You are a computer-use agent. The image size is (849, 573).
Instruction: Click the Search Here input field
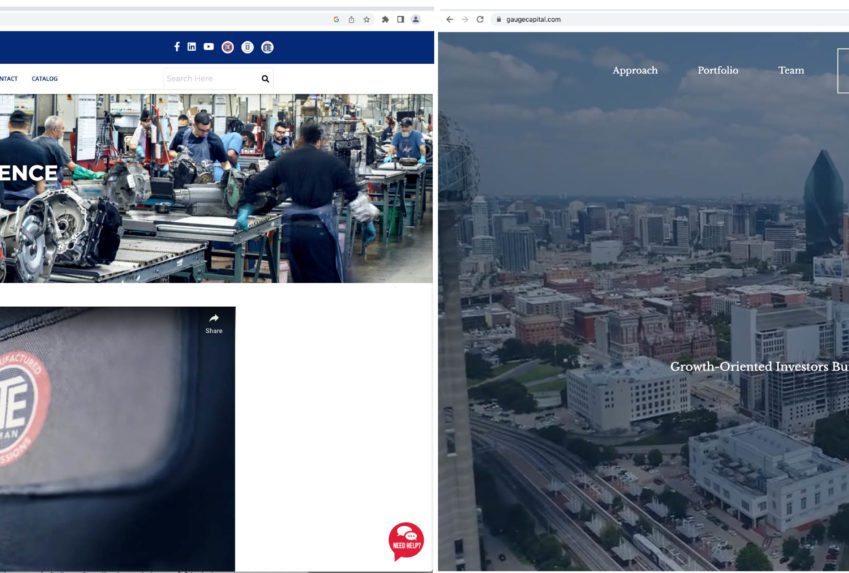tap(210, 78)
